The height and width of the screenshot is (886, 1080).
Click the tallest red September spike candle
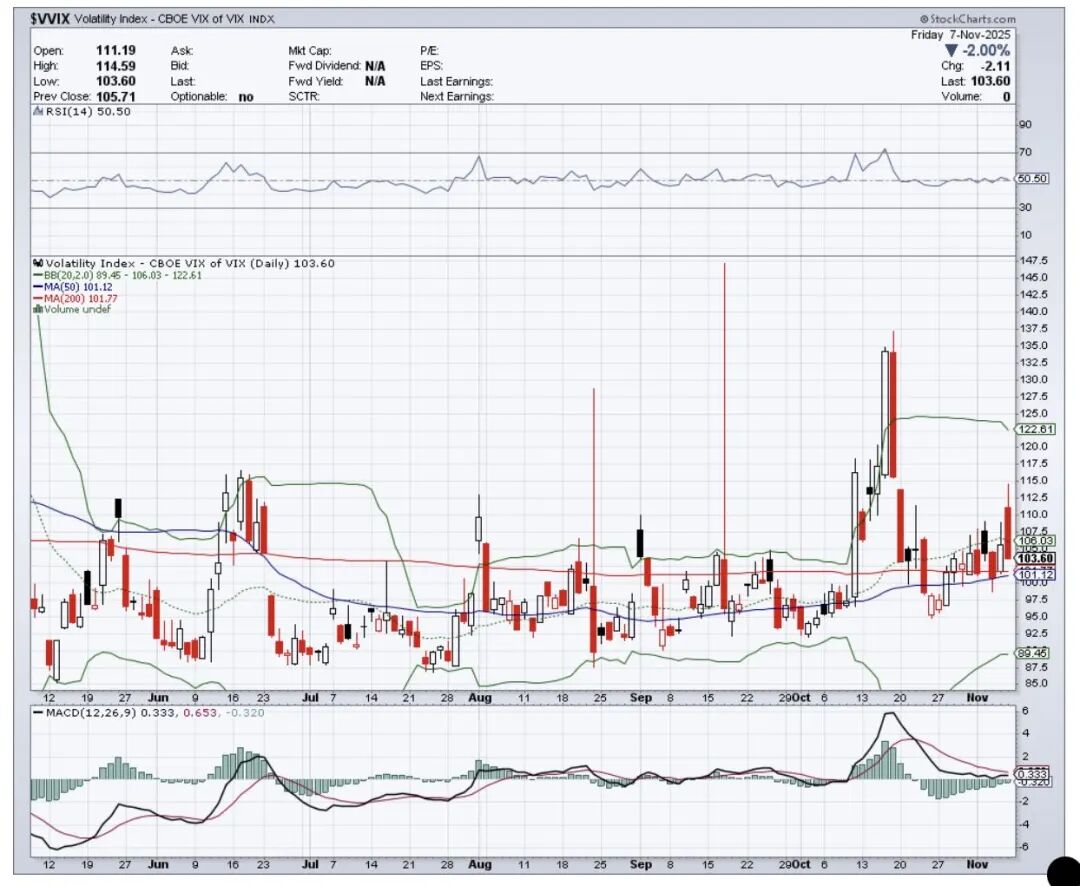point(724,435)
